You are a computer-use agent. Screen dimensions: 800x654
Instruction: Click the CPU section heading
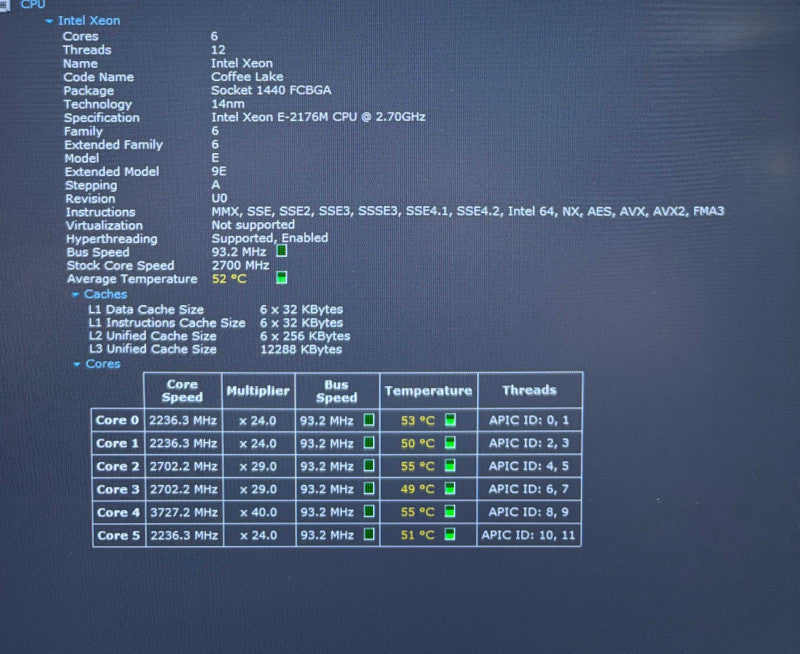click(x=33, y=5)
